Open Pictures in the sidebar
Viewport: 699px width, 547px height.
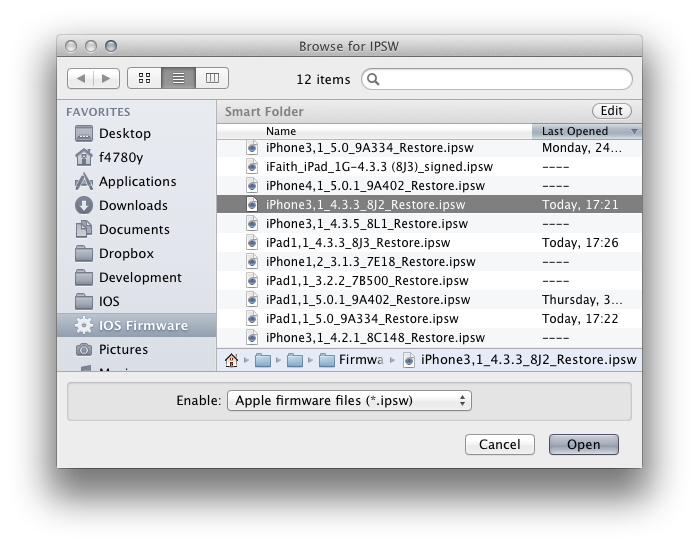point(136,350)
